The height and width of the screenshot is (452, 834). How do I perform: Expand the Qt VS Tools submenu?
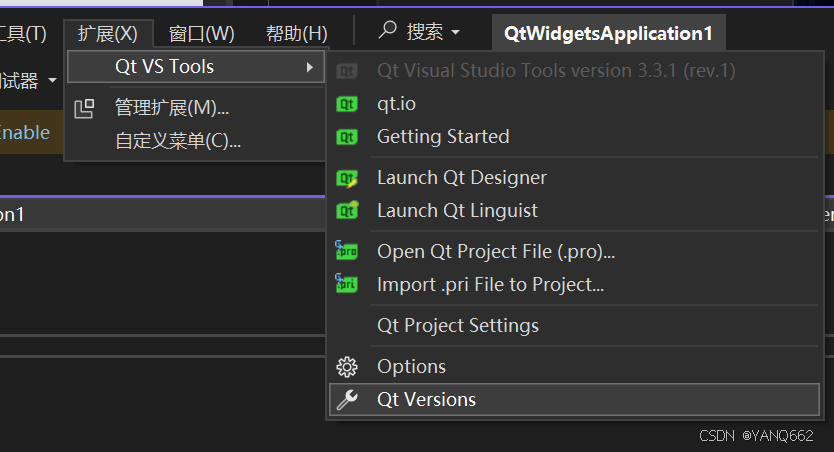coord(196,67)
